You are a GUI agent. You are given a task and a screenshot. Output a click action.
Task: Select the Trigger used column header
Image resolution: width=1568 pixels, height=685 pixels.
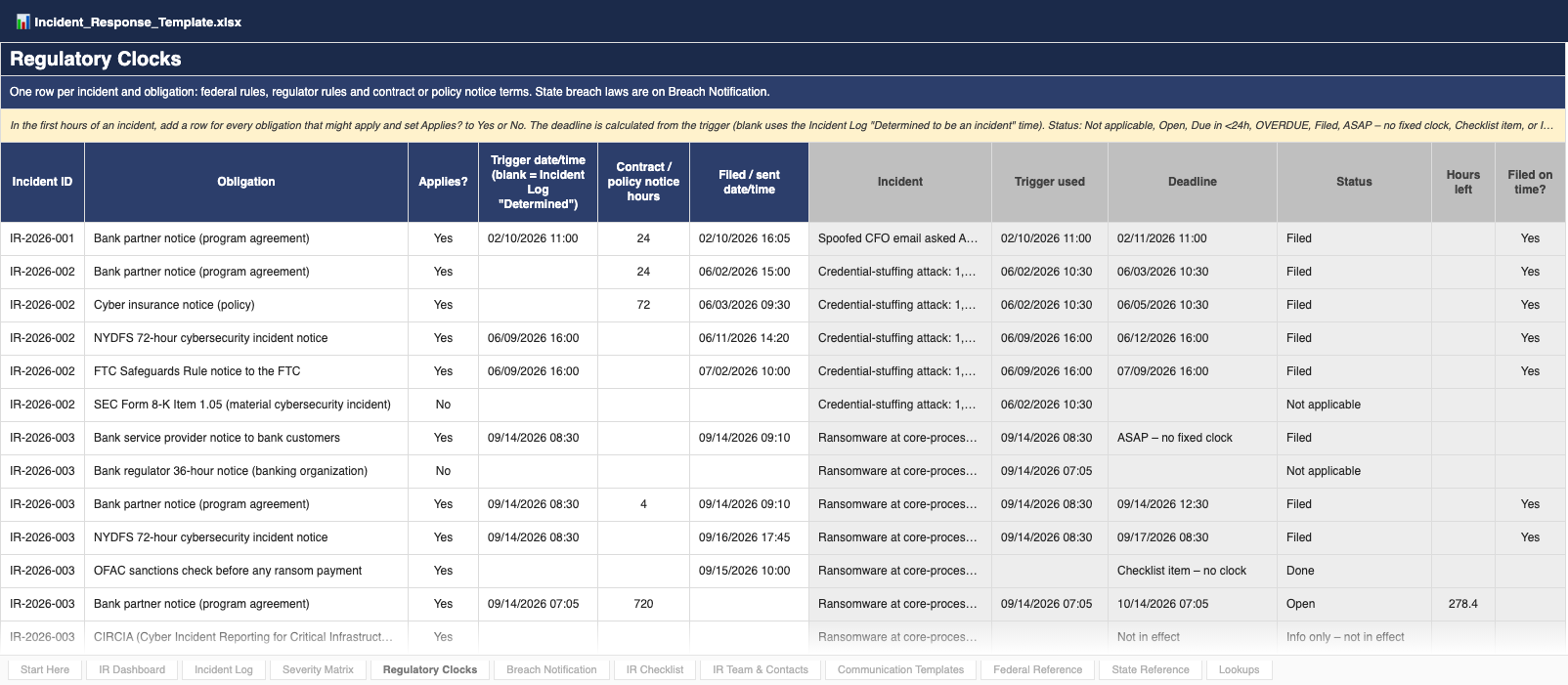1050,182
